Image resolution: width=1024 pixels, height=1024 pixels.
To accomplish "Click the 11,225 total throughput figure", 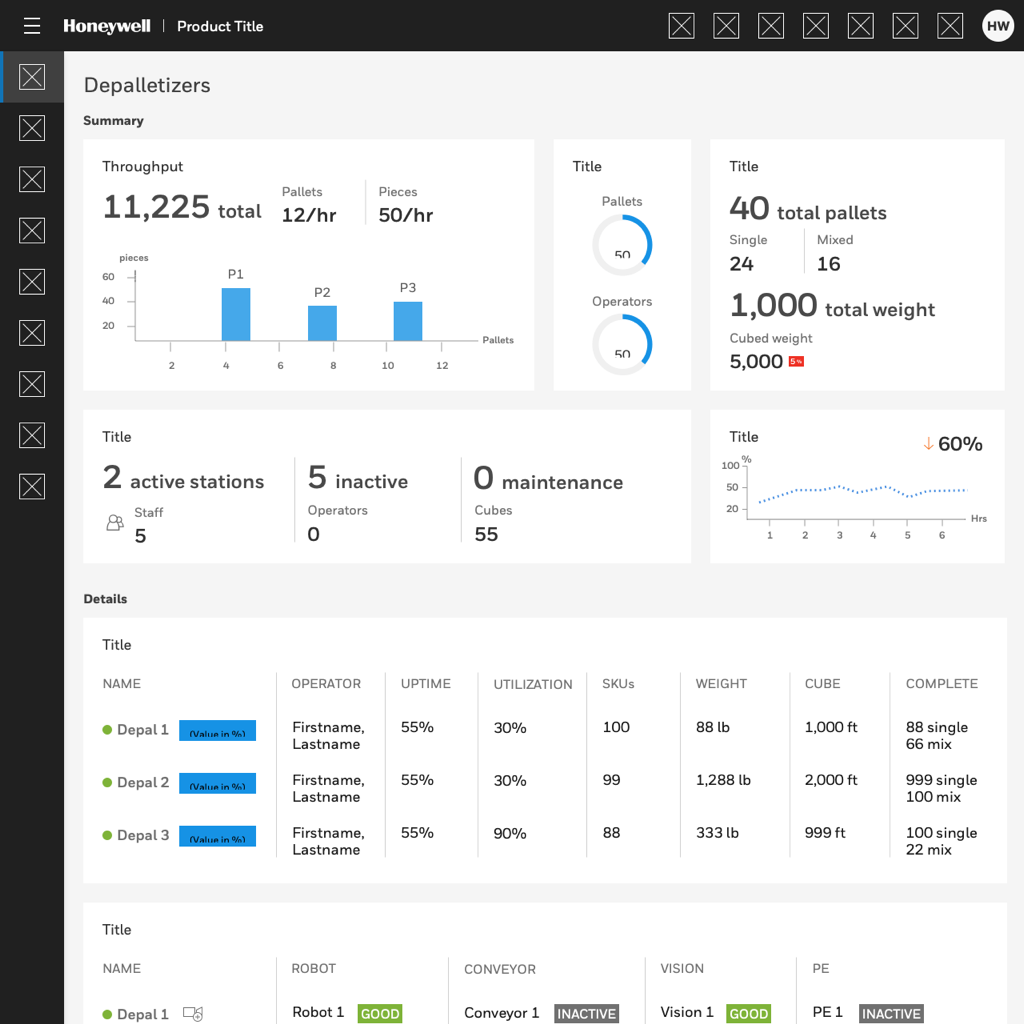I will 182,207.
